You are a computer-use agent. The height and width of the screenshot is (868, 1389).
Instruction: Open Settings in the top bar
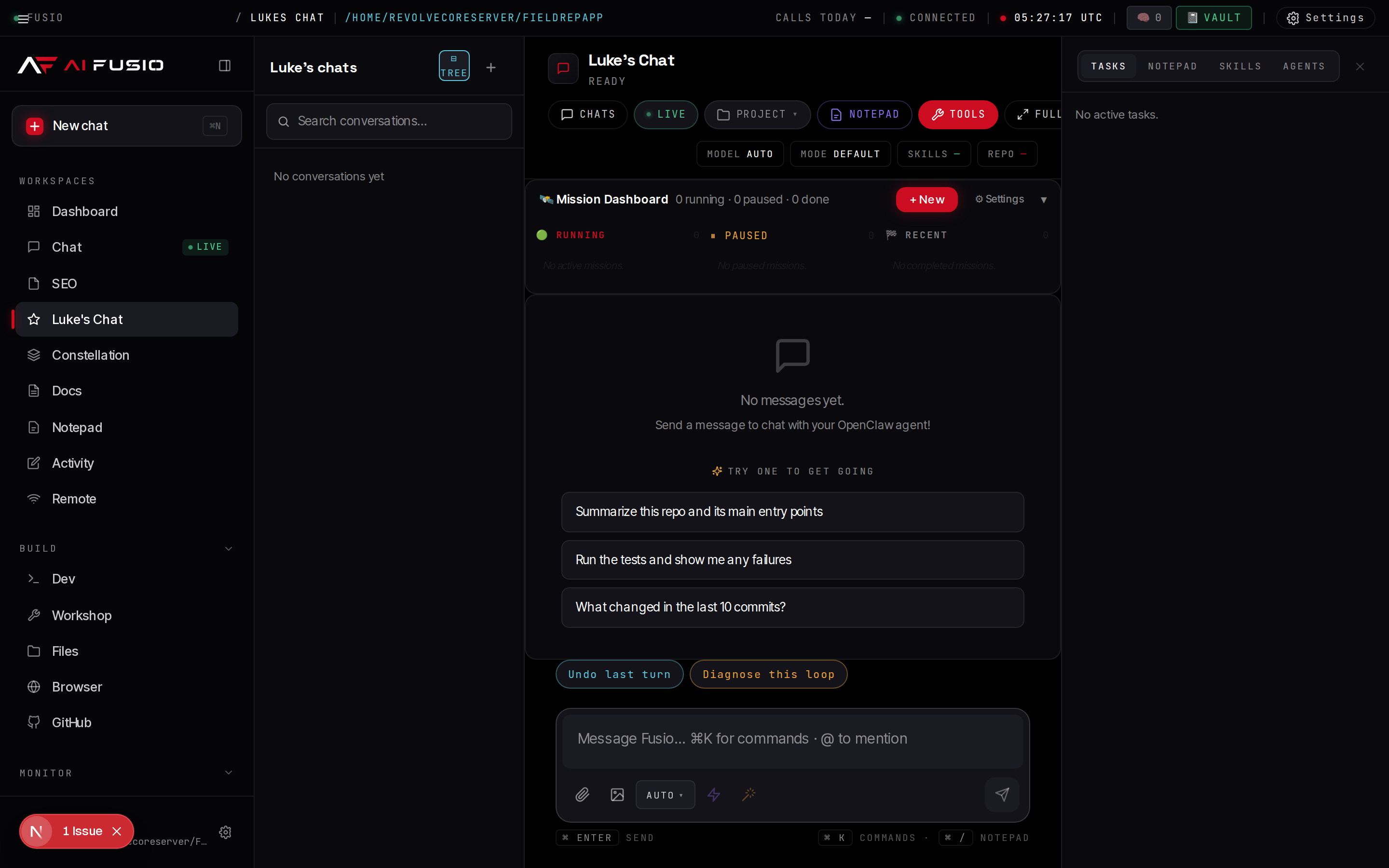click(x=1325, y=18)
